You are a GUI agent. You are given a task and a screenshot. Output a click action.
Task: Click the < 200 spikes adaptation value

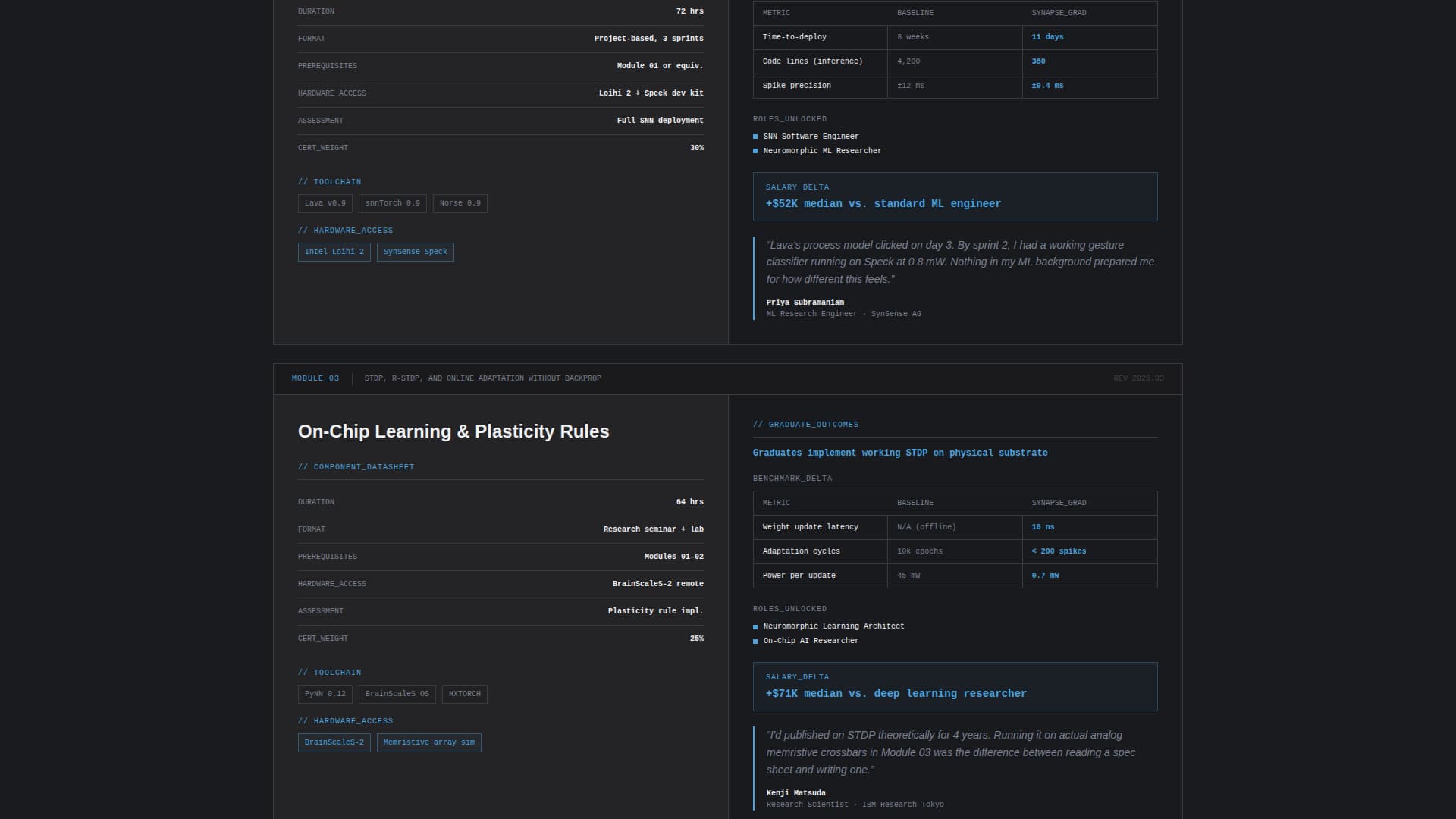[x=1059, y=551]
